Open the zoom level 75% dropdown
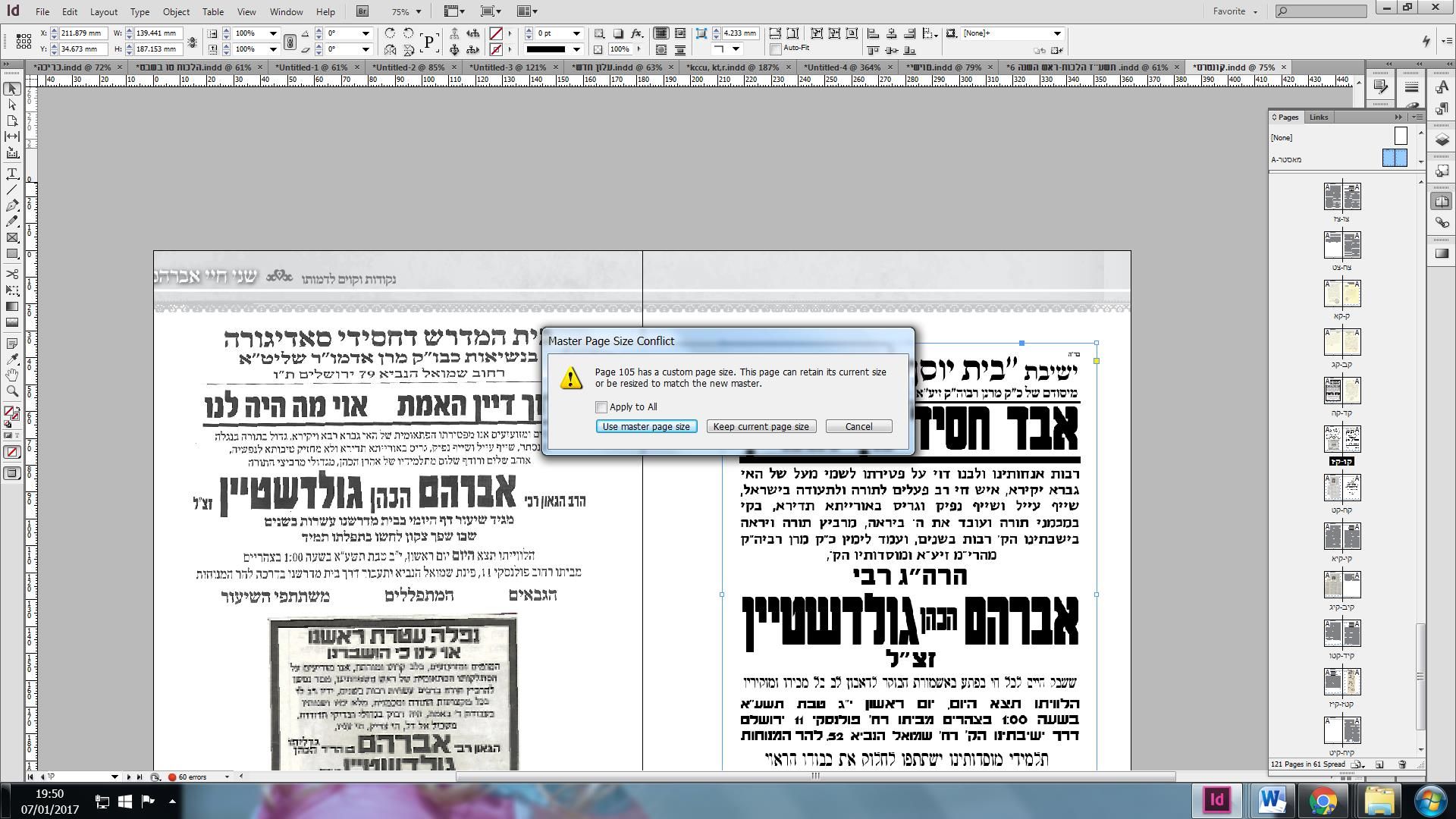 pyautogui.click(x=418, y=11)
